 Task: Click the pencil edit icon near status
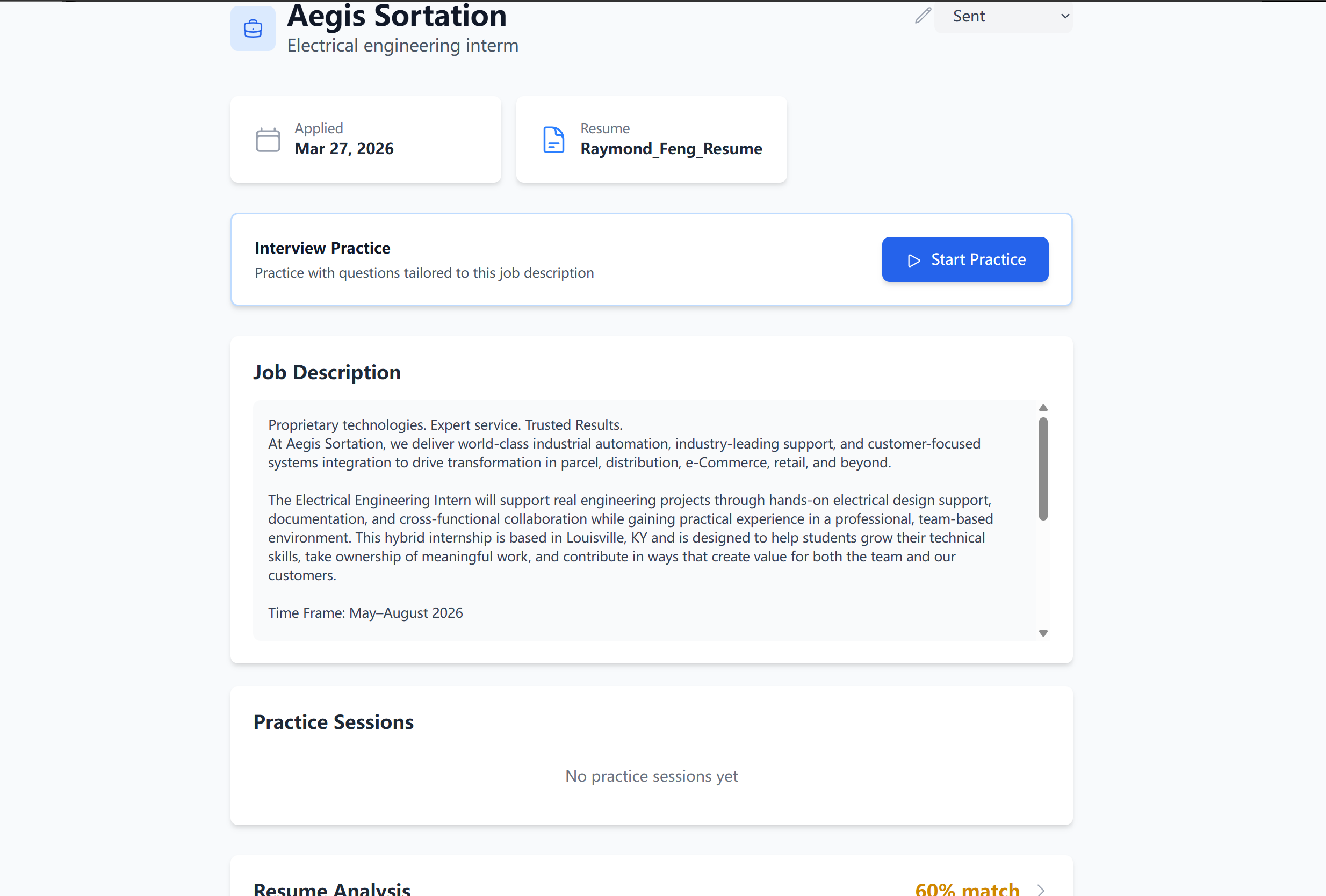[x=923, y=16]
